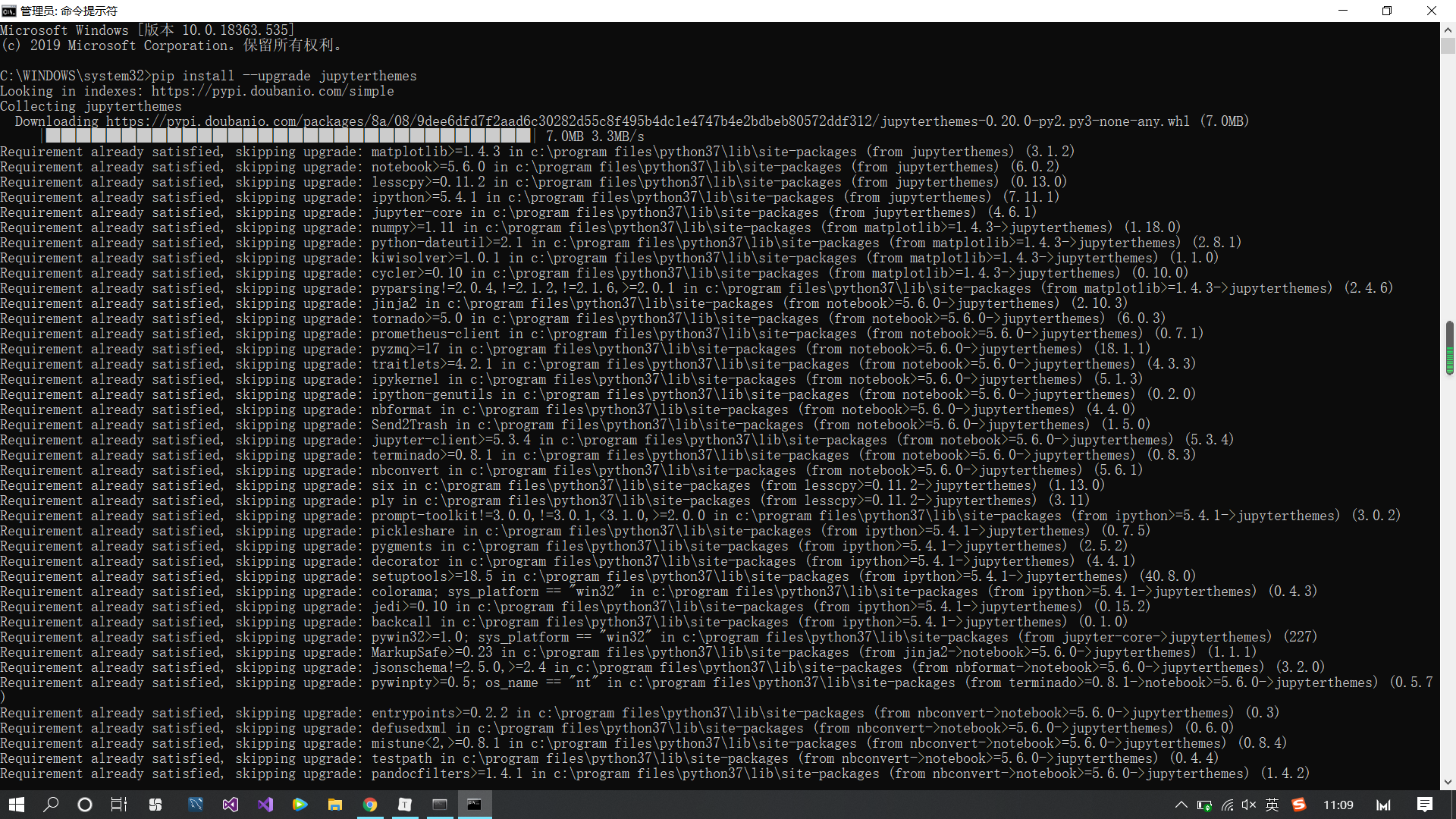Open Cortana circle icon
The height and width of the screenshot is (819, 1456).
pyautogui.click(x=85, y=805)
